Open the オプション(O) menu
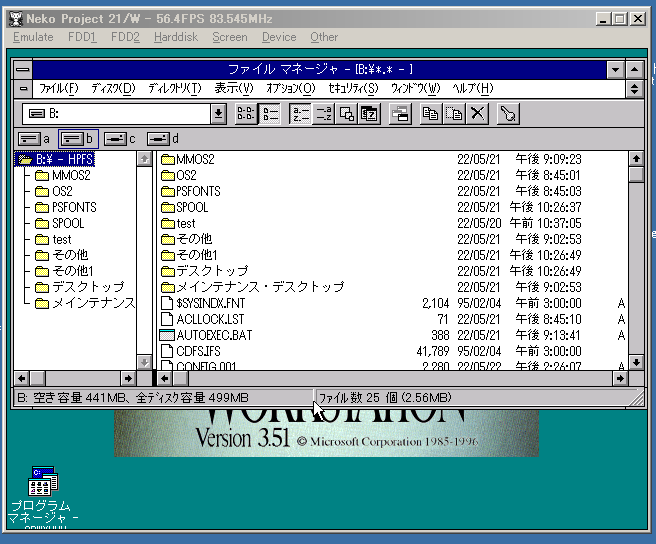The width and height of the screenshot is (656, 544). 291,88
